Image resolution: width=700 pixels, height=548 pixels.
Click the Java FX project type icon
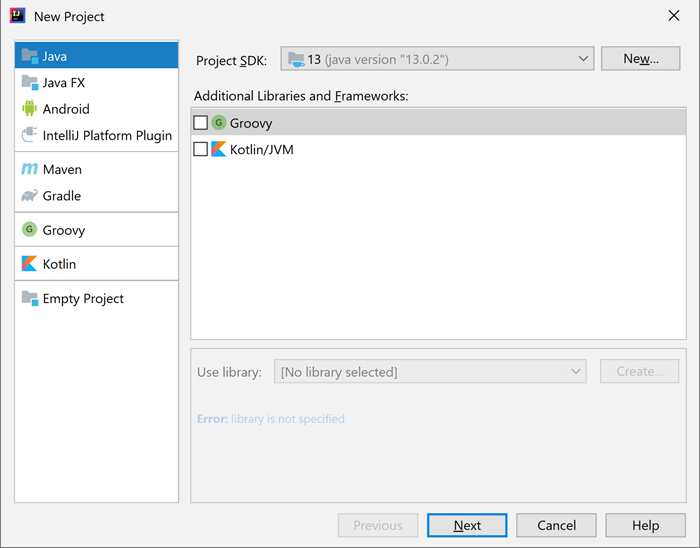pyautogui.click(x=29, y=83)
